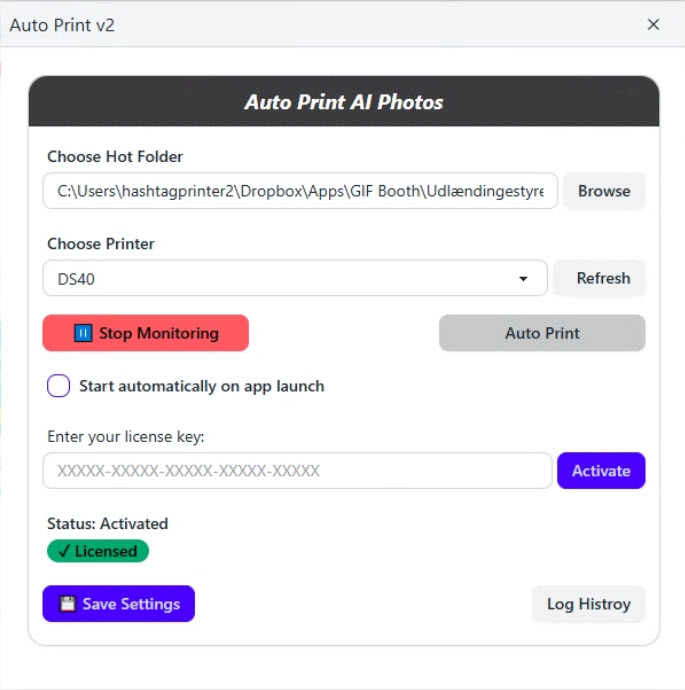Click the floppy disk icon on Save Settings
Screen dimensions: 685x690
click(x=67, y=604)
